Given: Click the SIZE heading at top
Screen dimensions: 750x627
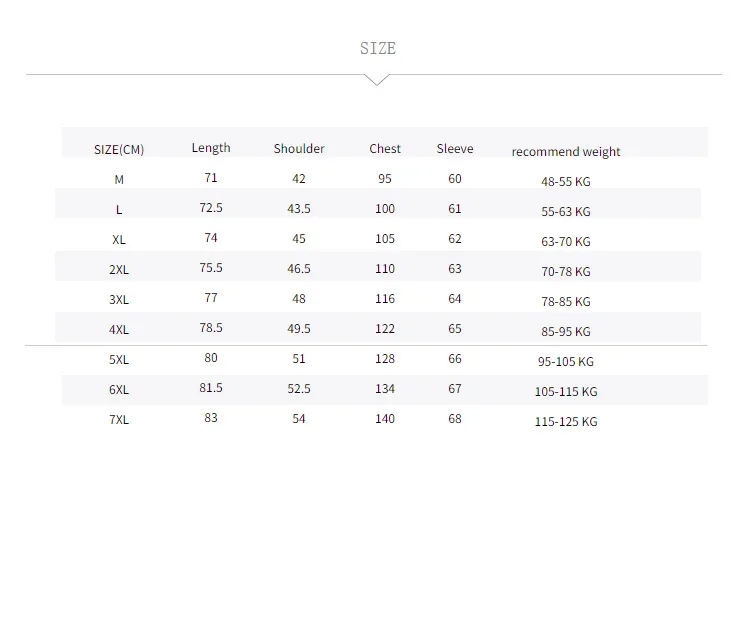Looking at the screenshot, I should pos(378,48).
